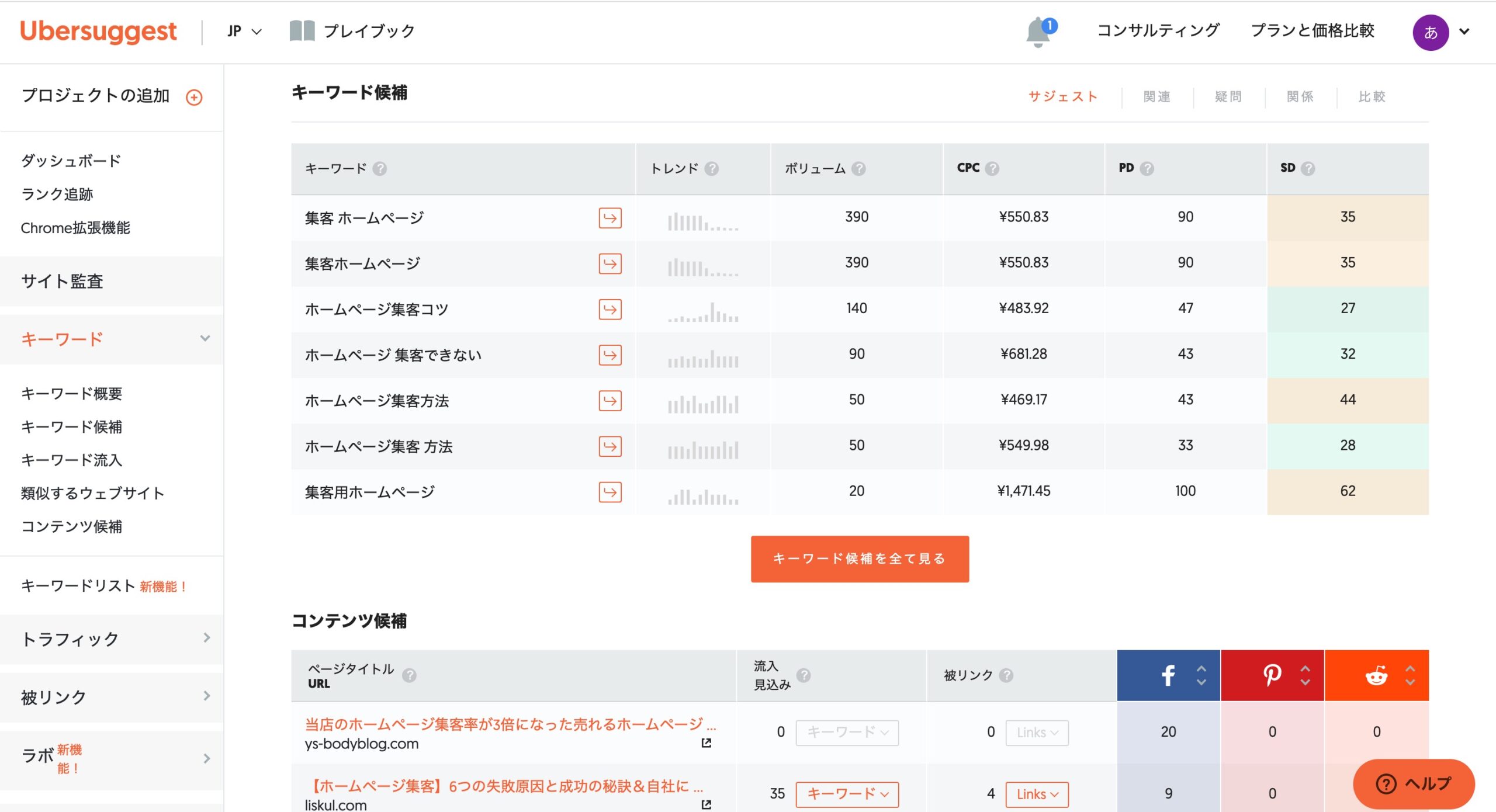Sort by Facebook shares column
This screenshot has width=1496, height=812.
pyautogui.click(x=1201, y=675)
